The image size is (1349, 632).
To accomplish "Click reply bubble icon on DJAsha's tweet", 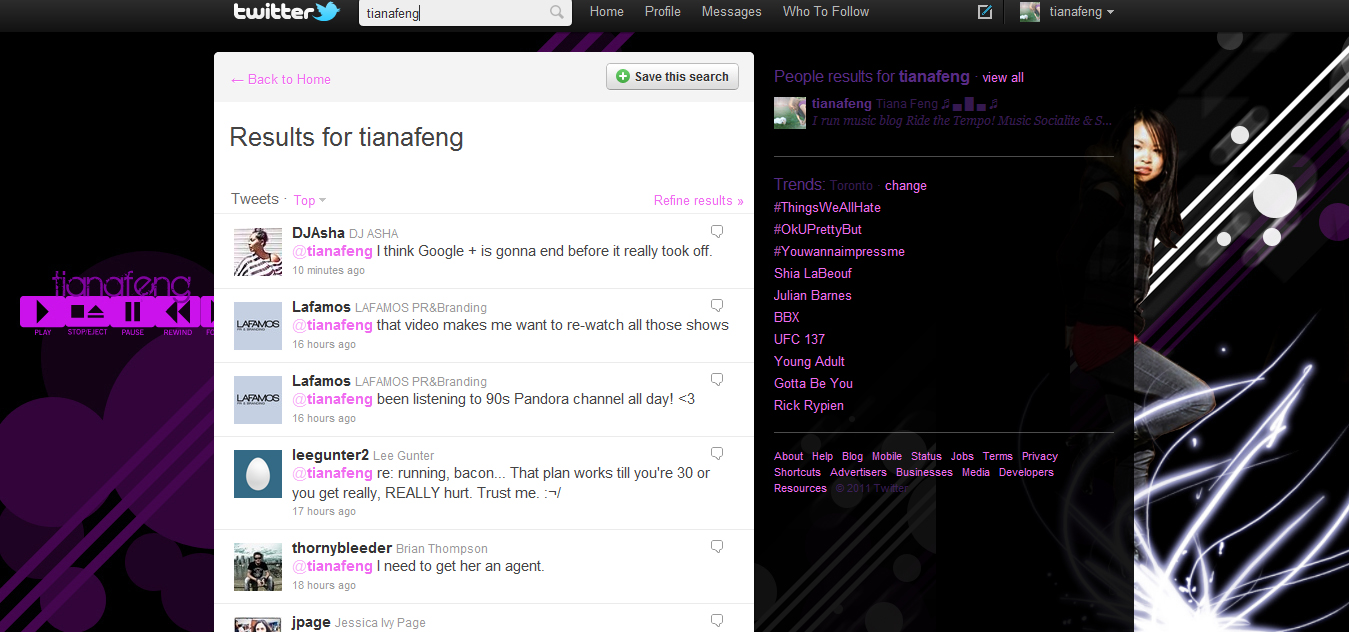I will (x=716, y=231).
